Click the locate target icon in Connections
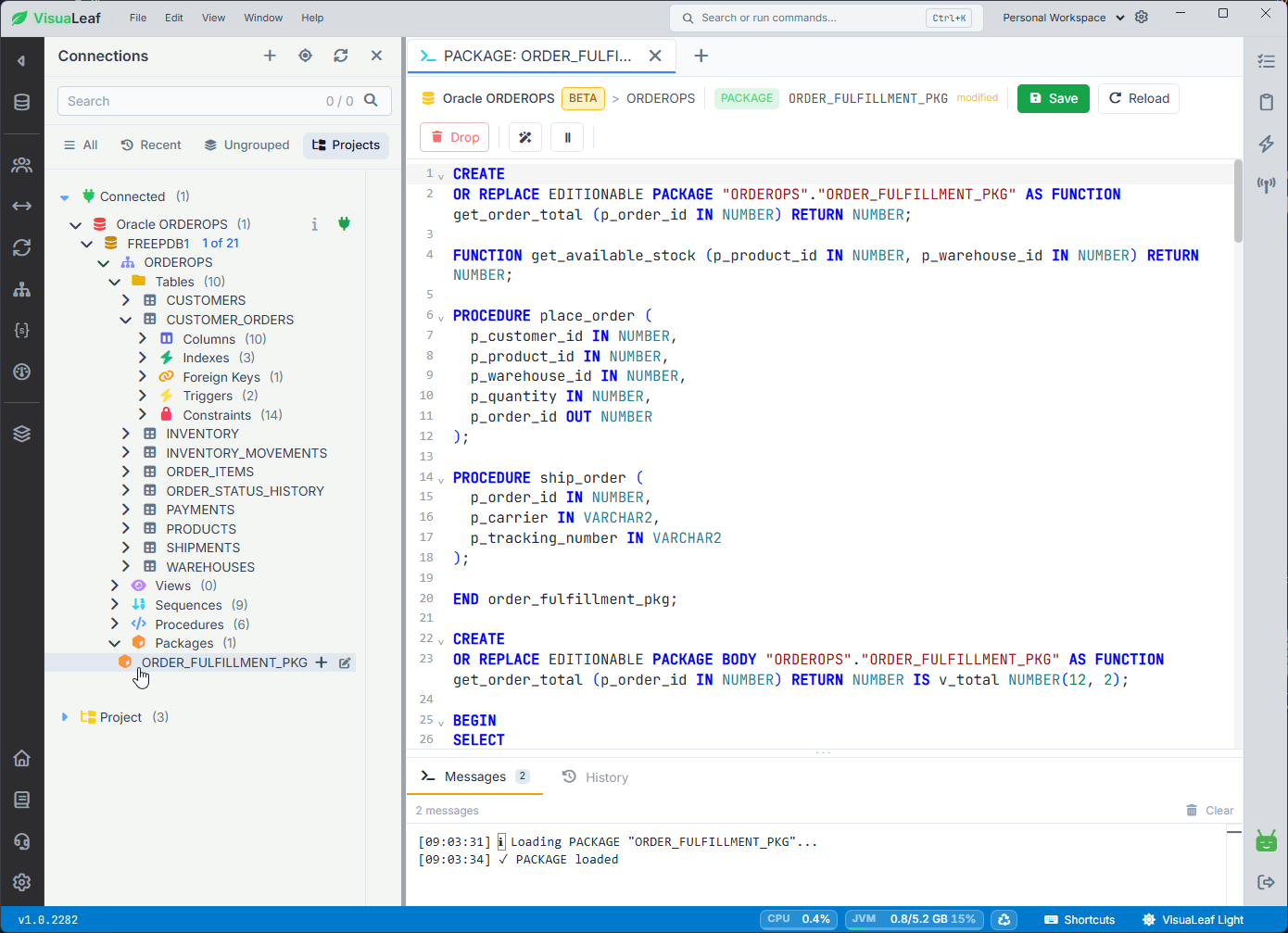This screenshot has width=1288, height=933. [x=305, y=56]
